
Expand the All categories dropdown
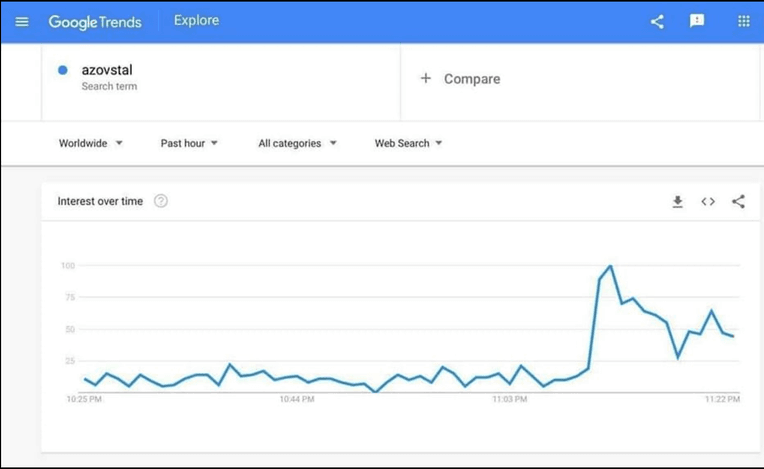[x=297, y=143]
